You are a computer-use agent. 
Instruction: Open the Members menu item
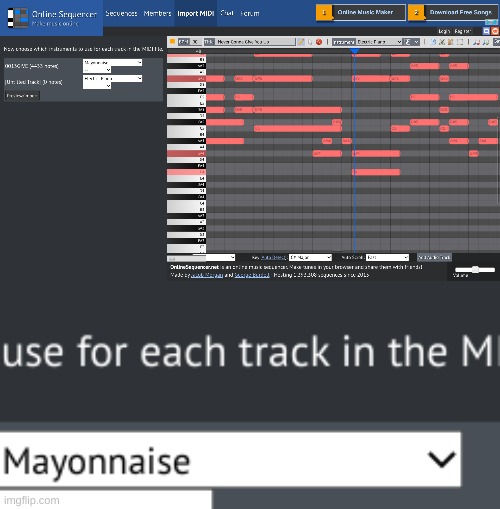[157, 14]
